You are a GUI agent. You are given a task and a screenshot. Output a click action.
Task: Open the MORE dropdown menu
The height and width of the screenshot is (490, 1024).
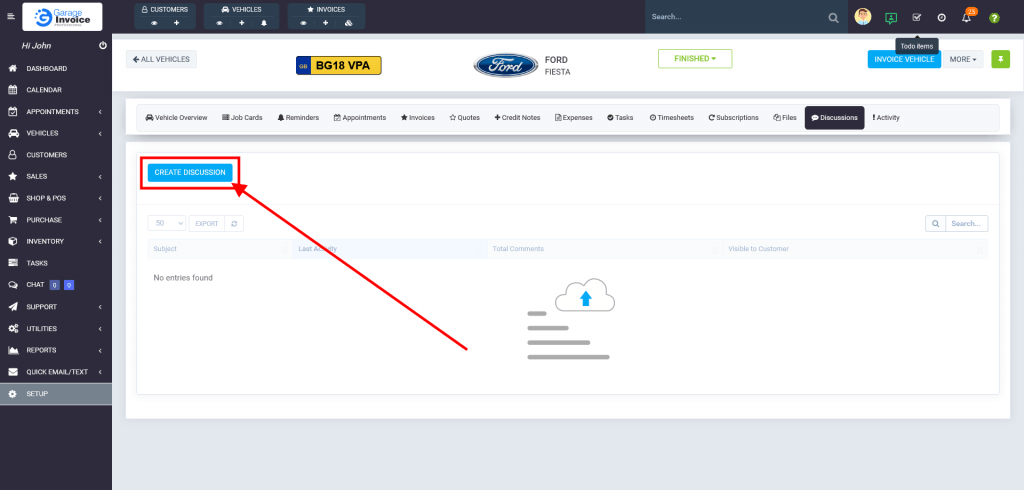[963, 59]
